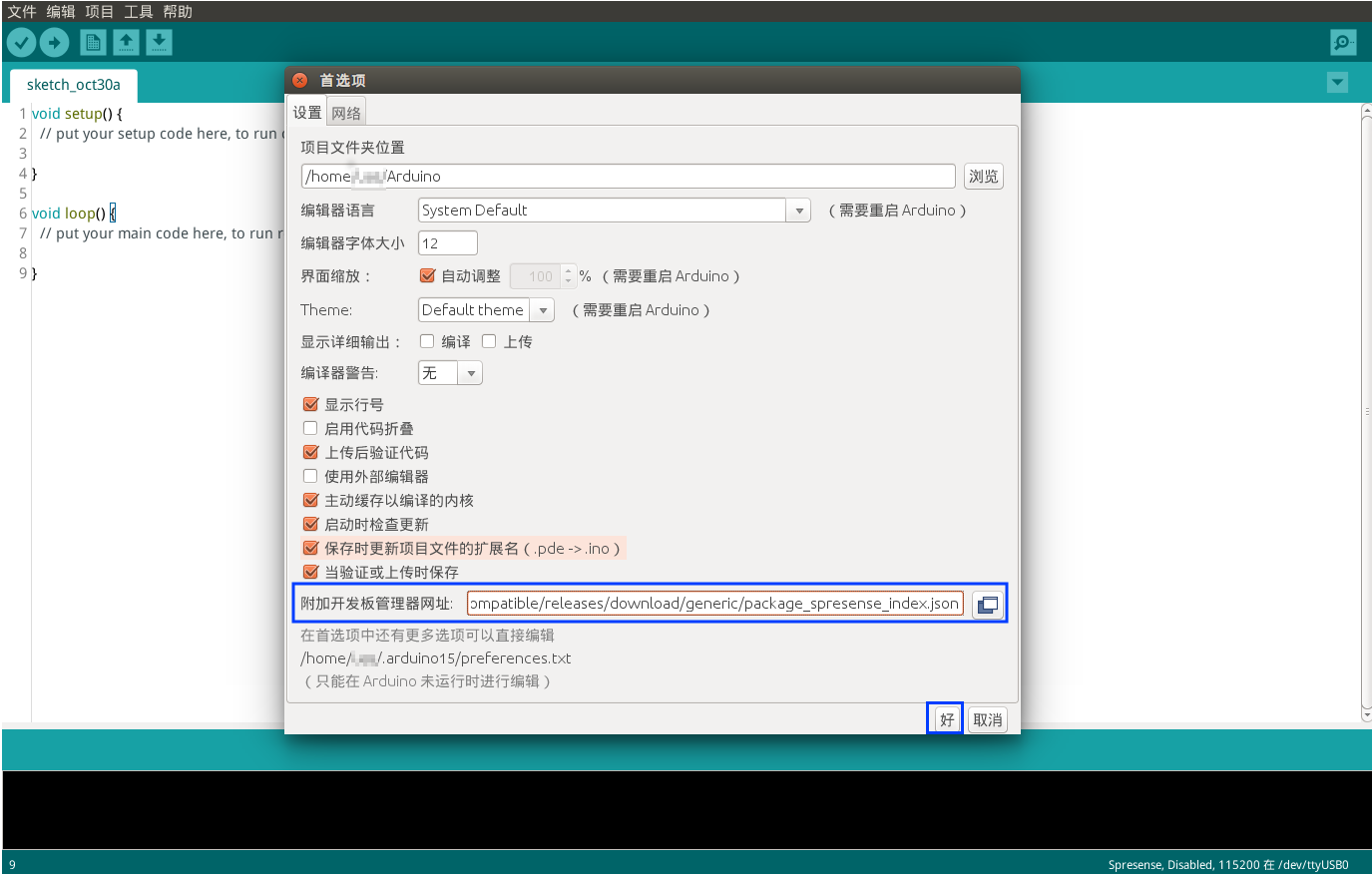The height and width of the screenshot is (874, 1372).
Task: Open the Serial Monitor icon
Action: coord(1343,42)
